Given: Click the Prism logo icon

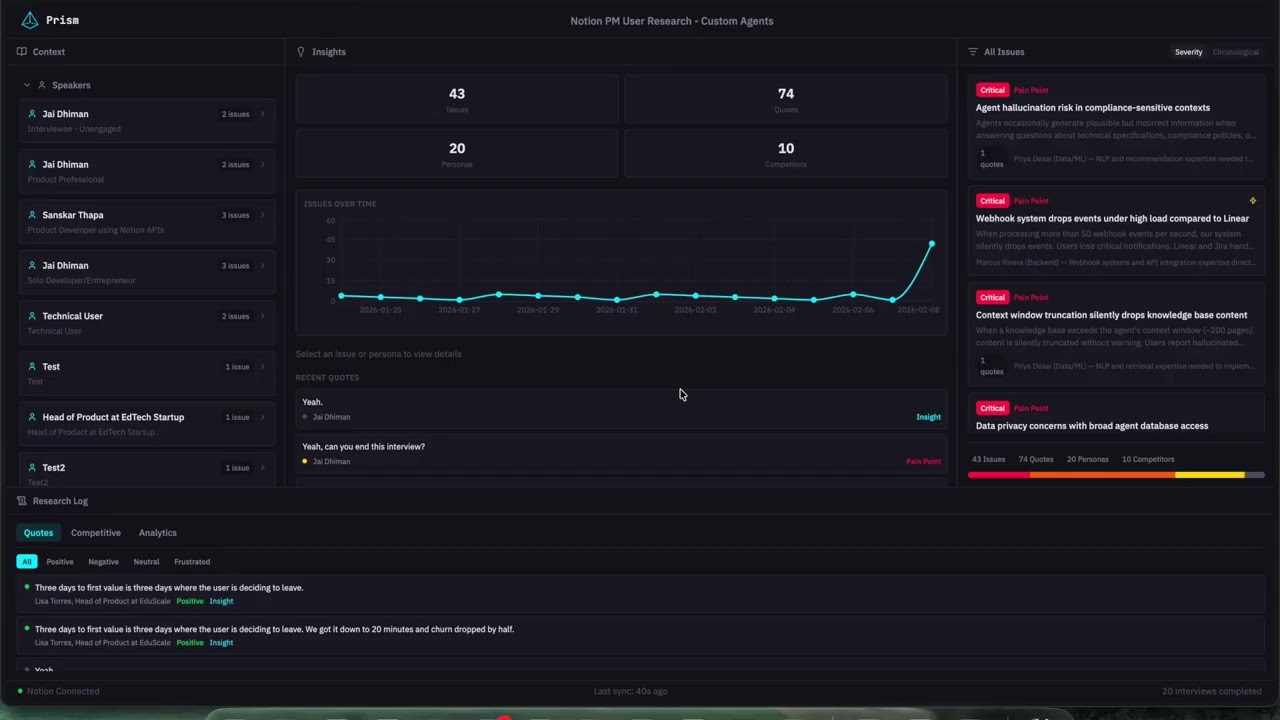Looking at the screenshot, I should click(30, 20).
